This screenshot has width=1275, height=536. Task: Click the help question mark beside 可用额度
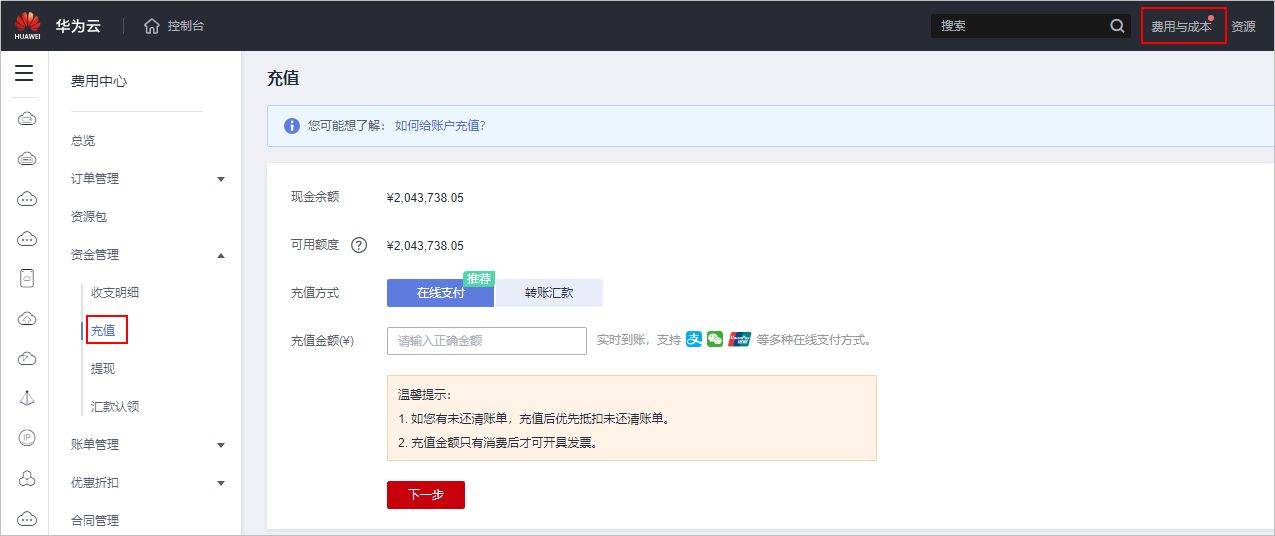359,245
